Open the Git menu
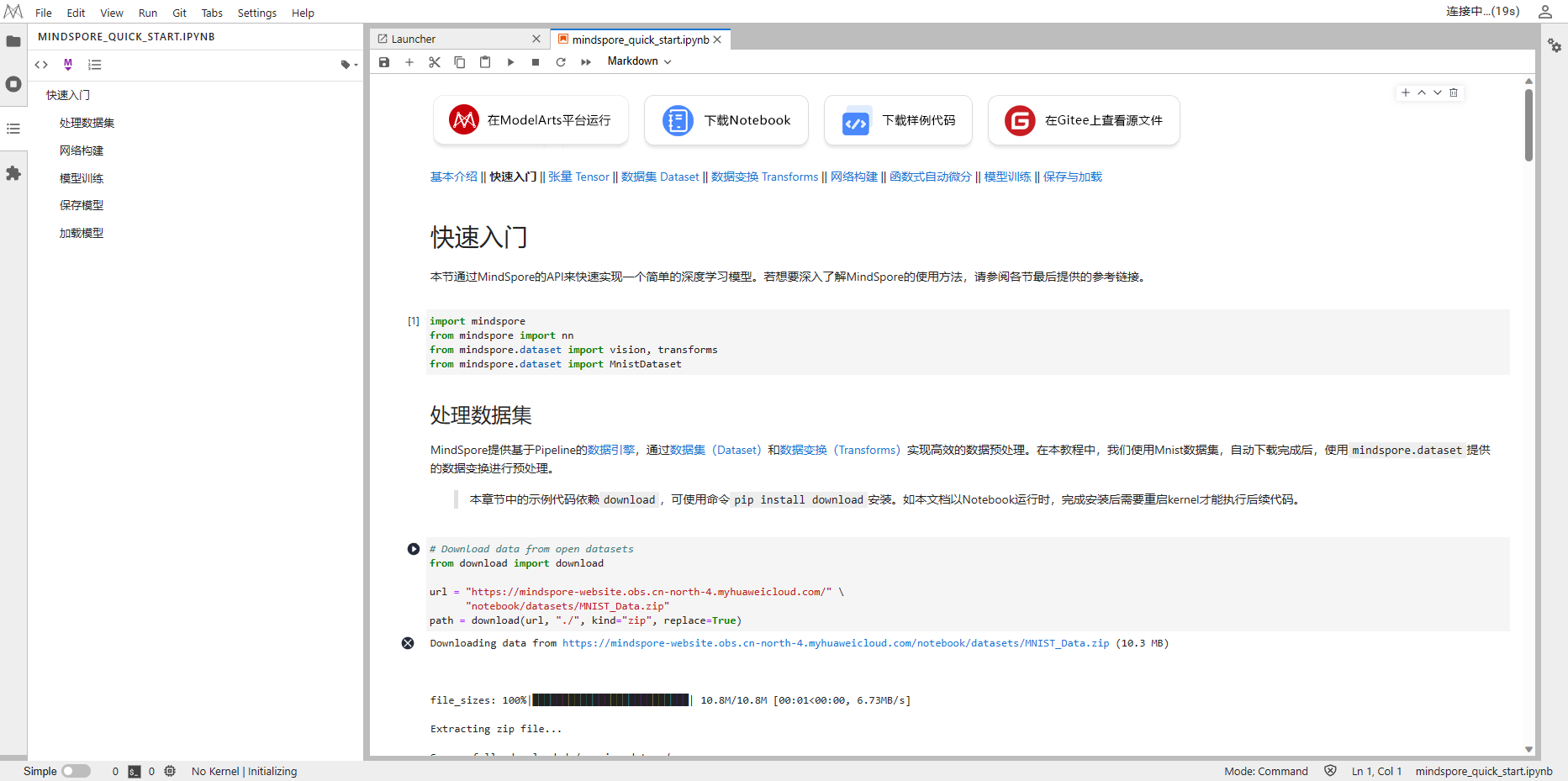Image resolution: width=1568 pixels, height=781 pixels. [179, 13]
